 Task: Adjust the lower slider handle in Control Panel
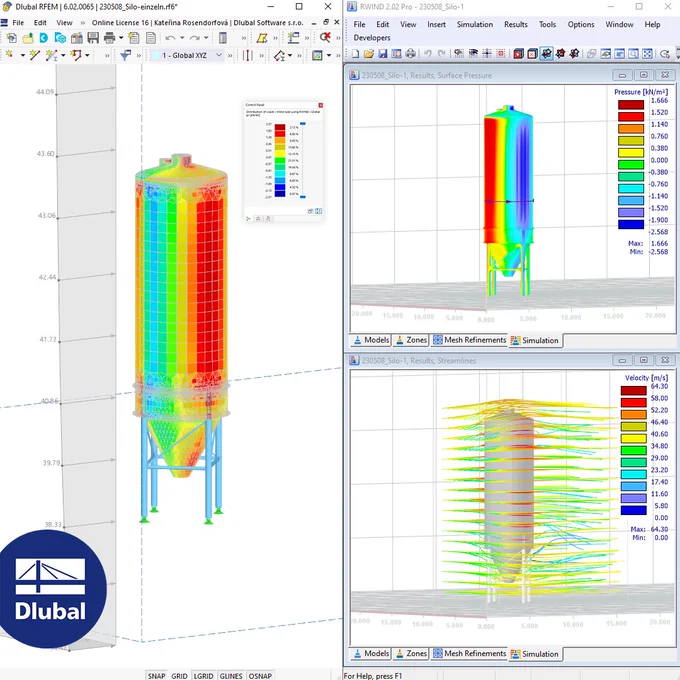click(x=303, y=197)
